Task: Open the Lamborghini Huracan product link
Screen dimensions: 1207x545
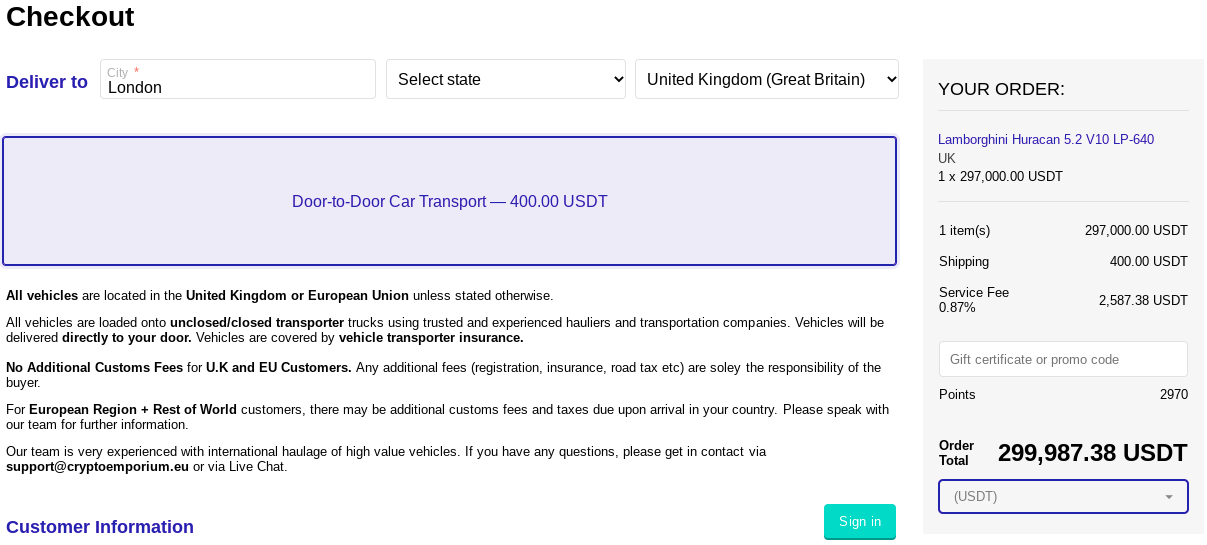Action: point(1046,140)
